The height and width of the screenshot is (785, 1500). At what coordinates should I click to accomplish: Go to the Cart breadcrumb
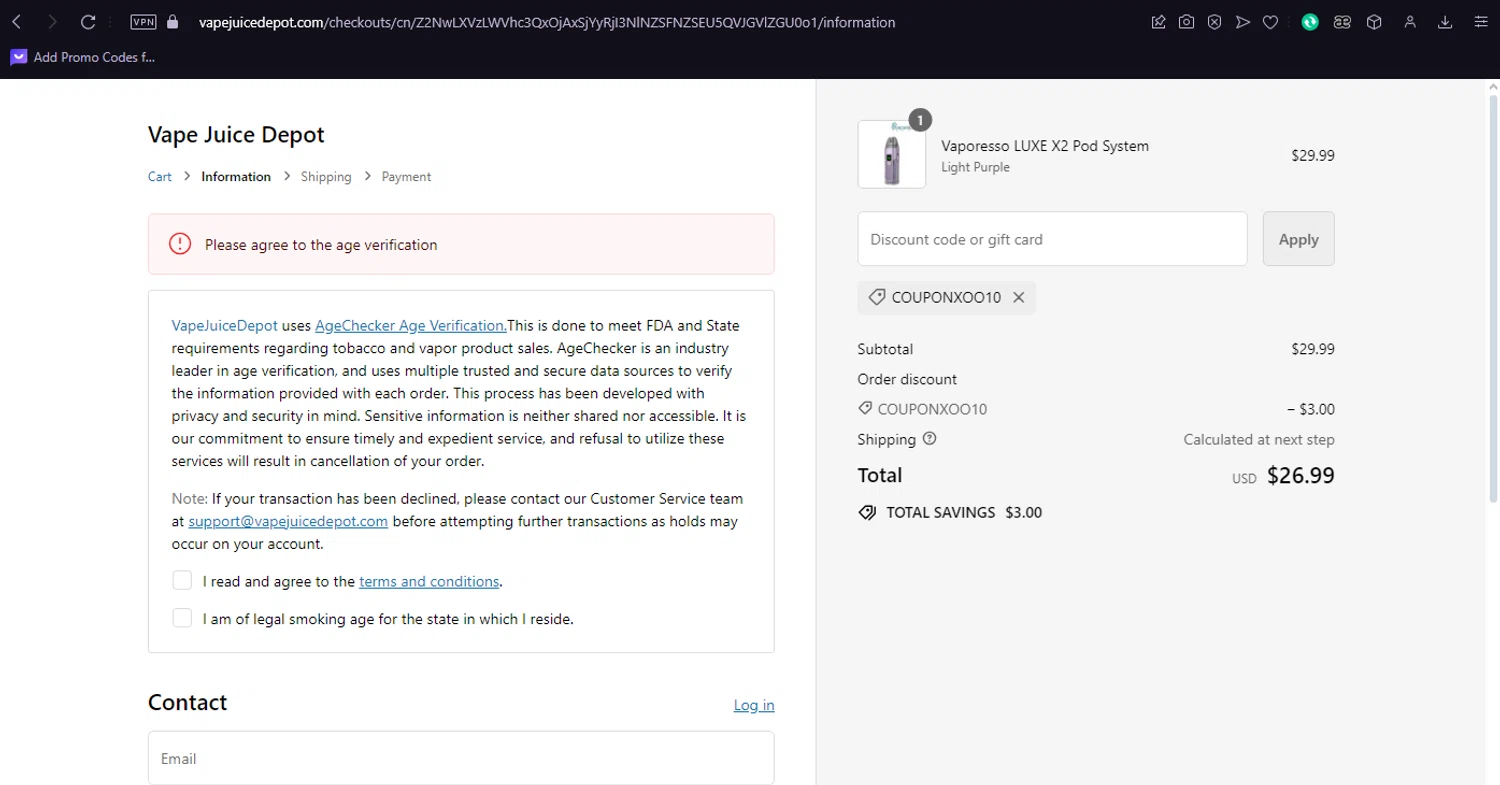pyautogui.click(x=160, y=177)
